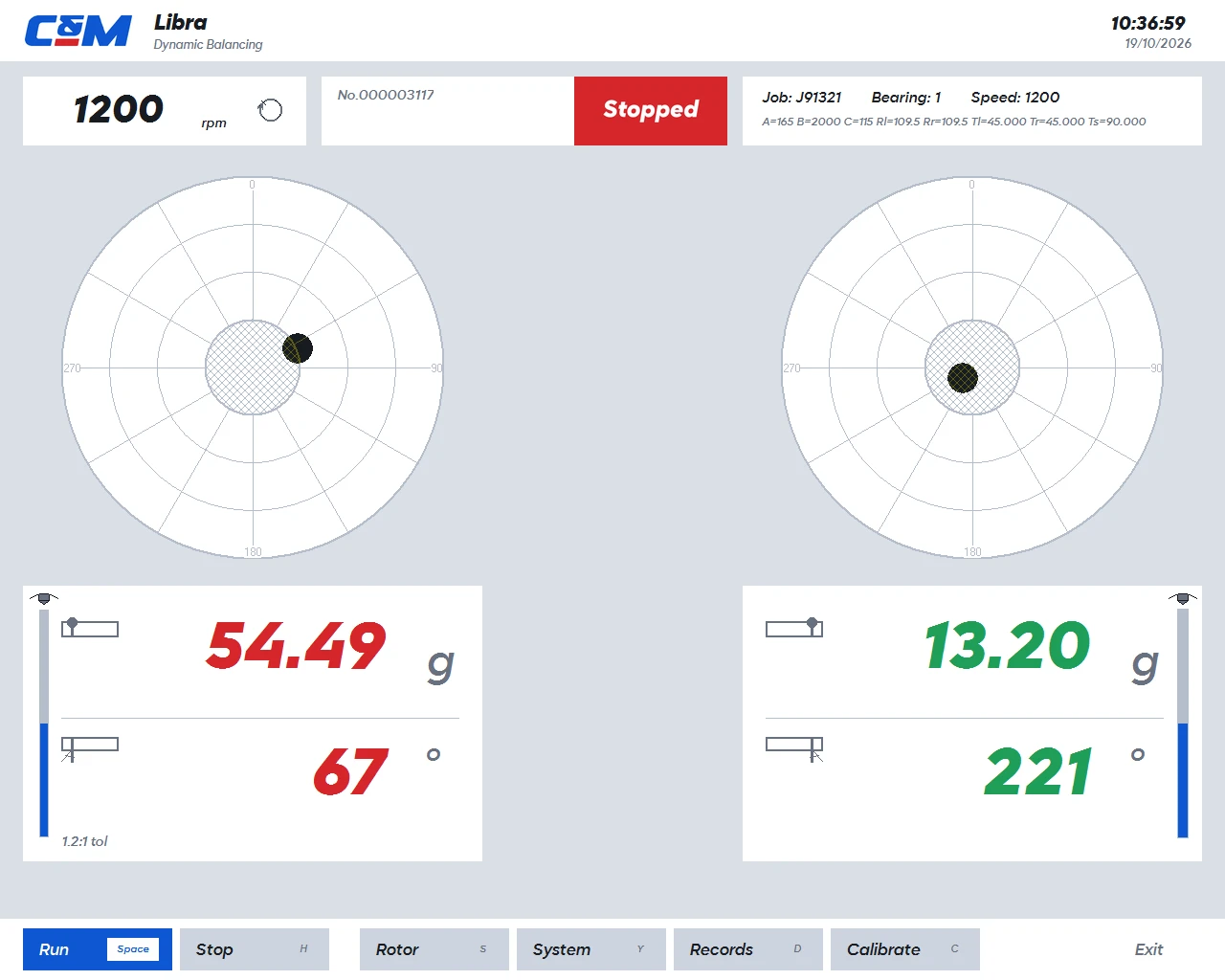Click the left vertical level bar
1225x980 pixels.
tap(44, 724)
